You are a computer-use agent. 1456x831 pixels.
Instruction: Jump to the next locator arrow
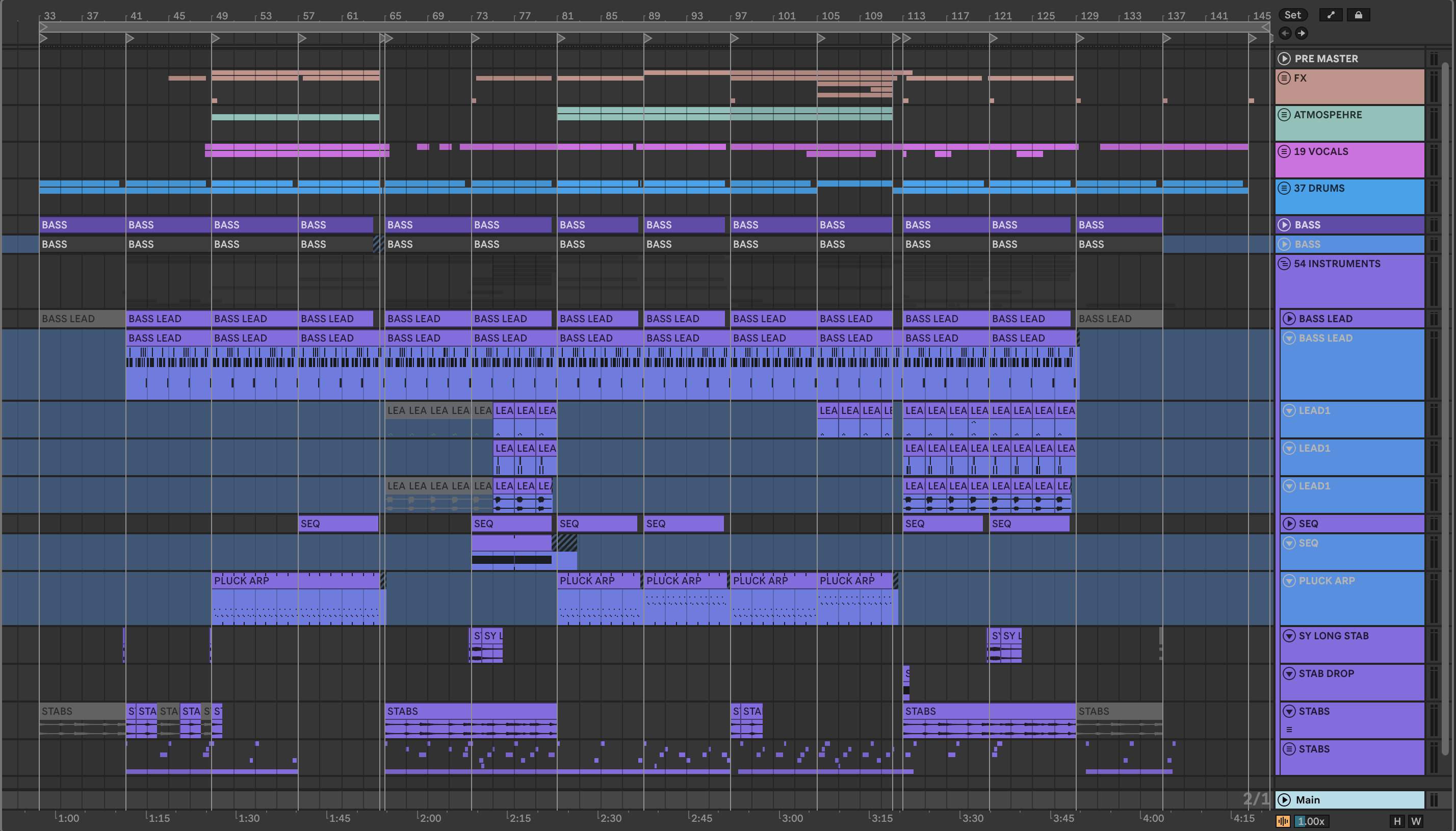[1302, 33]
